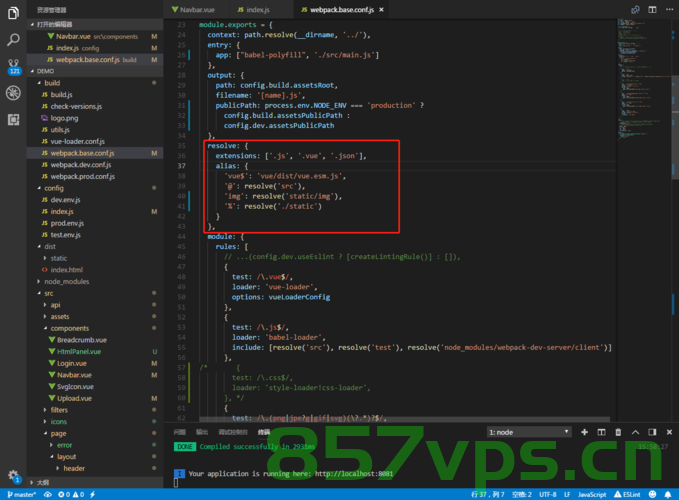Switch to the Debug Console panel tab

point(233,432)
